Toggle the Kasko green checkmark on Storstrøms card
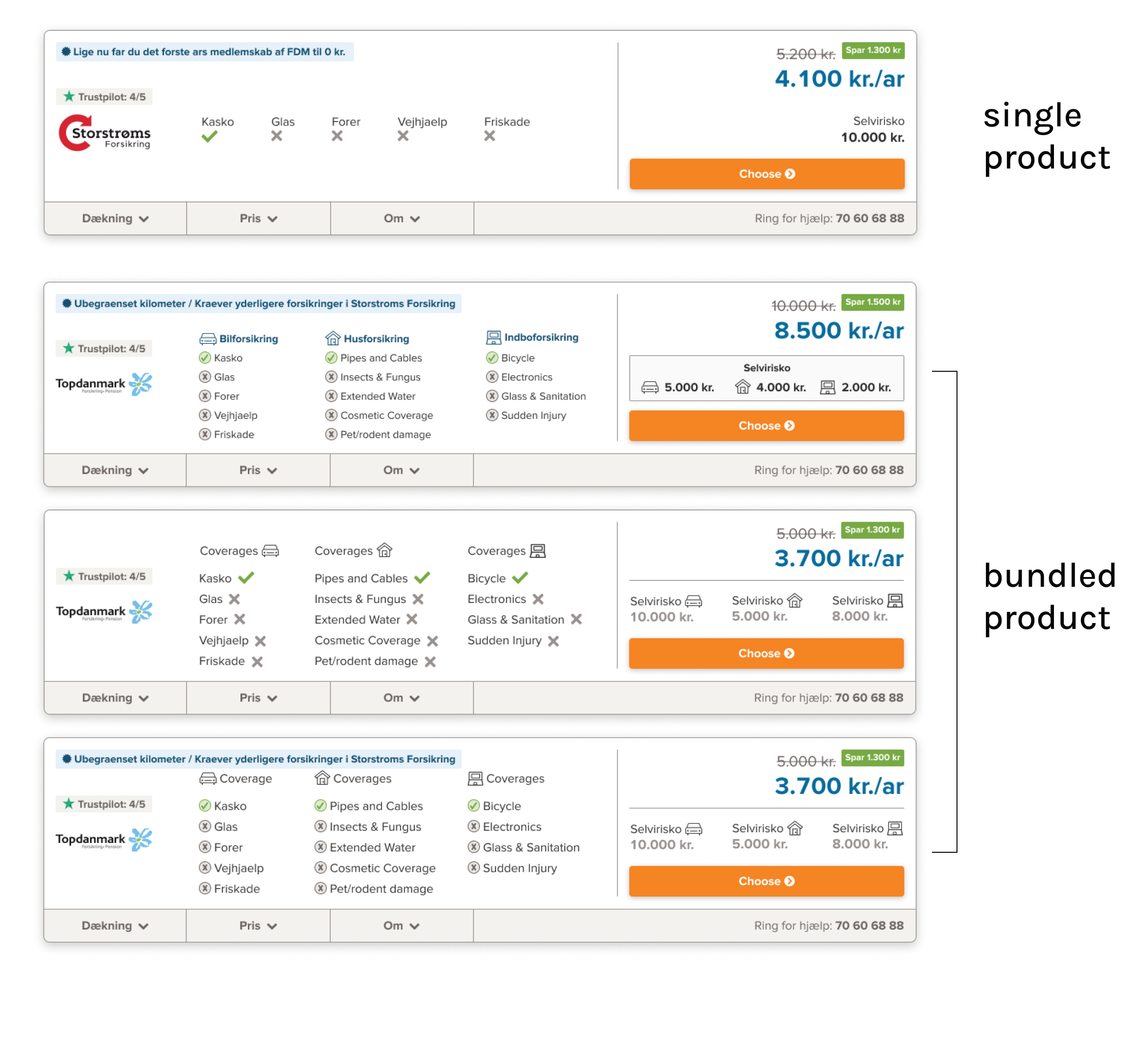This screenshot has width=1148, height=1058. tap(210, 136)
